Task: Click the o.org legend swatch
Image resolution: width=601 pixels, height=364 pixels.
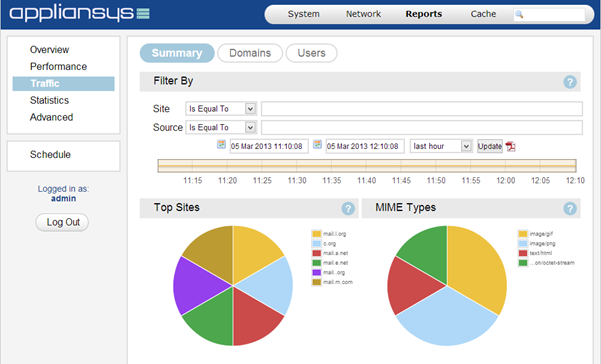Action: (x=317, y=244)
